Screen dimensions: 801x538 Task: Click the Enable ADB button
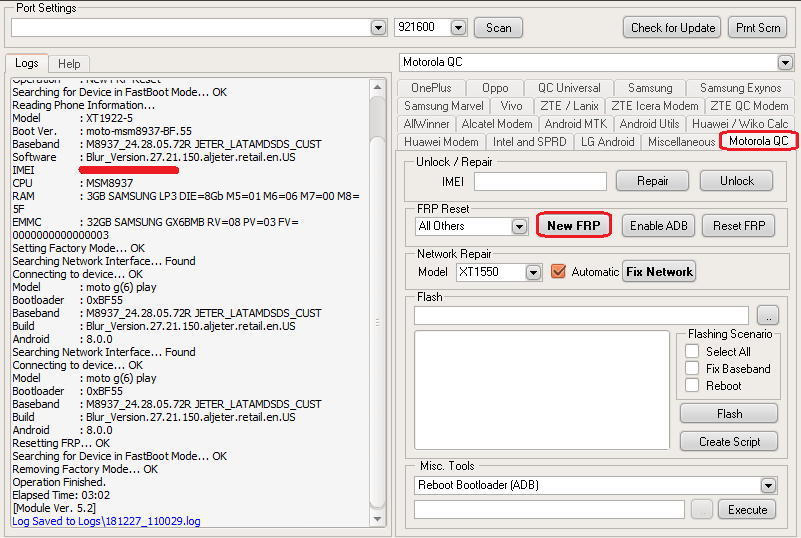pos(658,226)
